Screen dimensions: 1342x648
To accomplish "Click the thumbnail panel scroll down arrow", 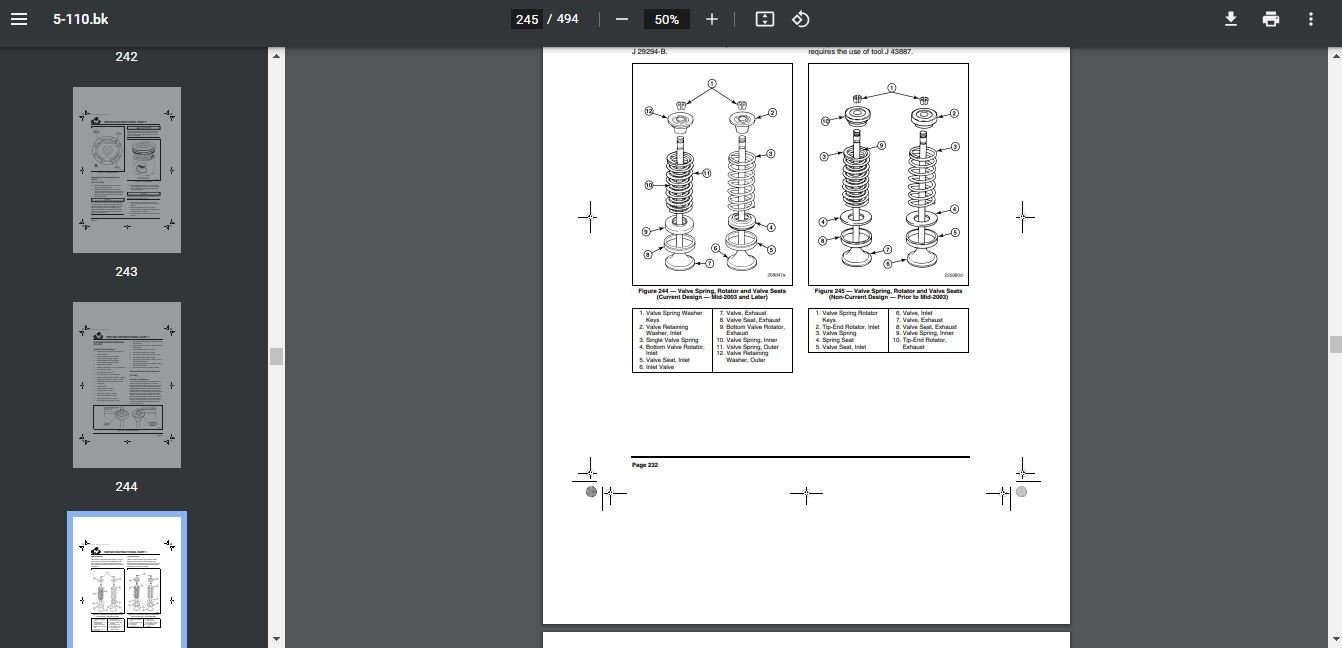I will point(277,639).
